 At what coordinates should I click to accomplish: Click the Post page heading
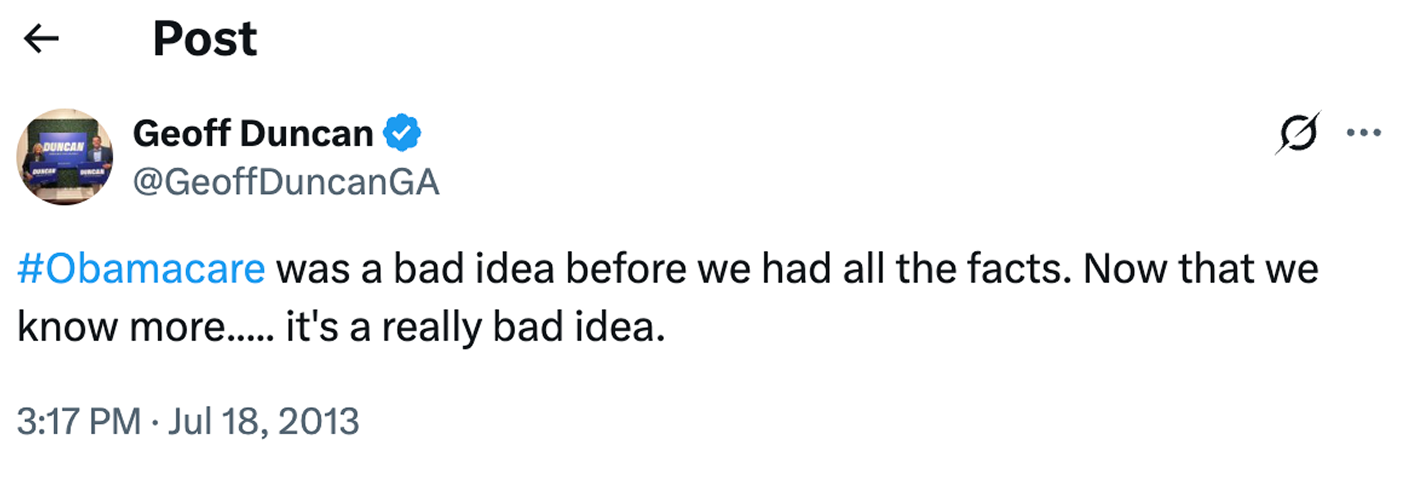point(205,40)
